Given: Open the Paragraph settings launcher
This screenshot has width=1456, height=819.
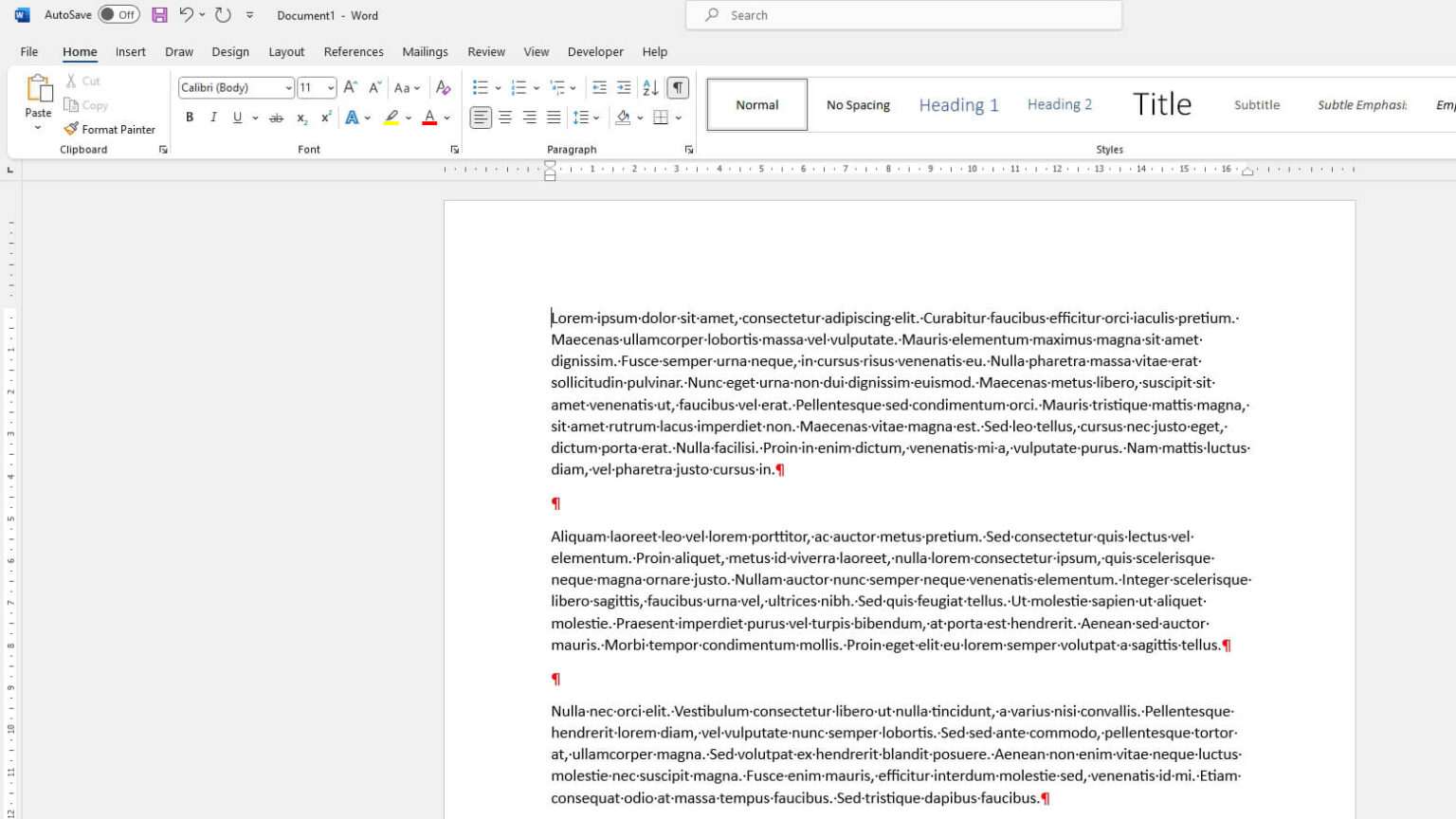Looking at the screenshot, I should point(688,149).
